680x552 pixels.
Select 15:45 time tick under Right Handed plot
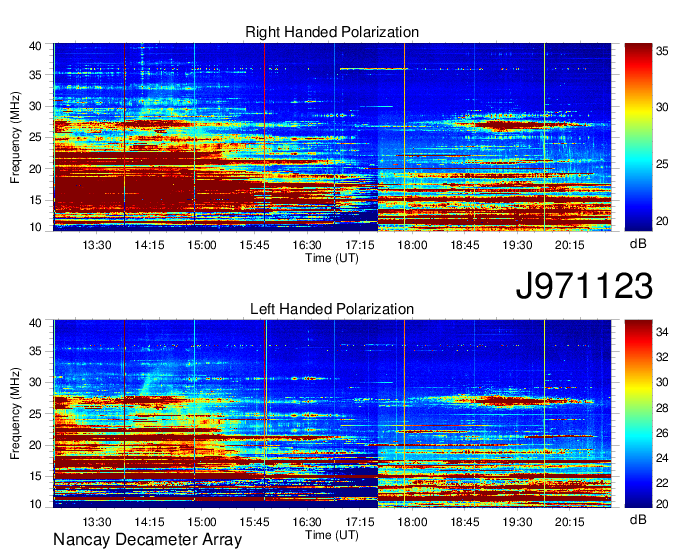pos(255,245)
